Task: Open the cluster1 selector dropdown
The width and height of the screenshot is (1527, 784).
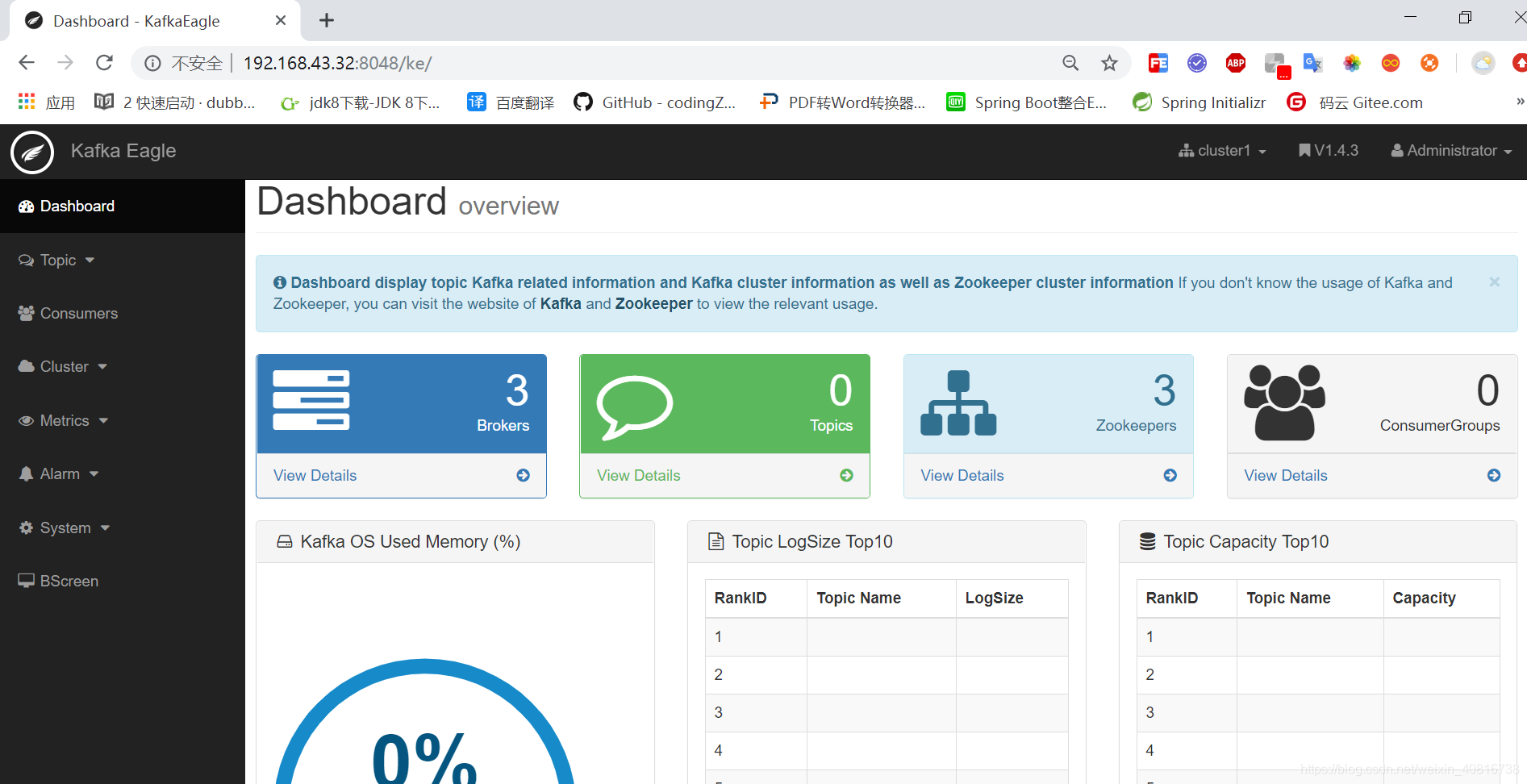Action: point(1222,151)
